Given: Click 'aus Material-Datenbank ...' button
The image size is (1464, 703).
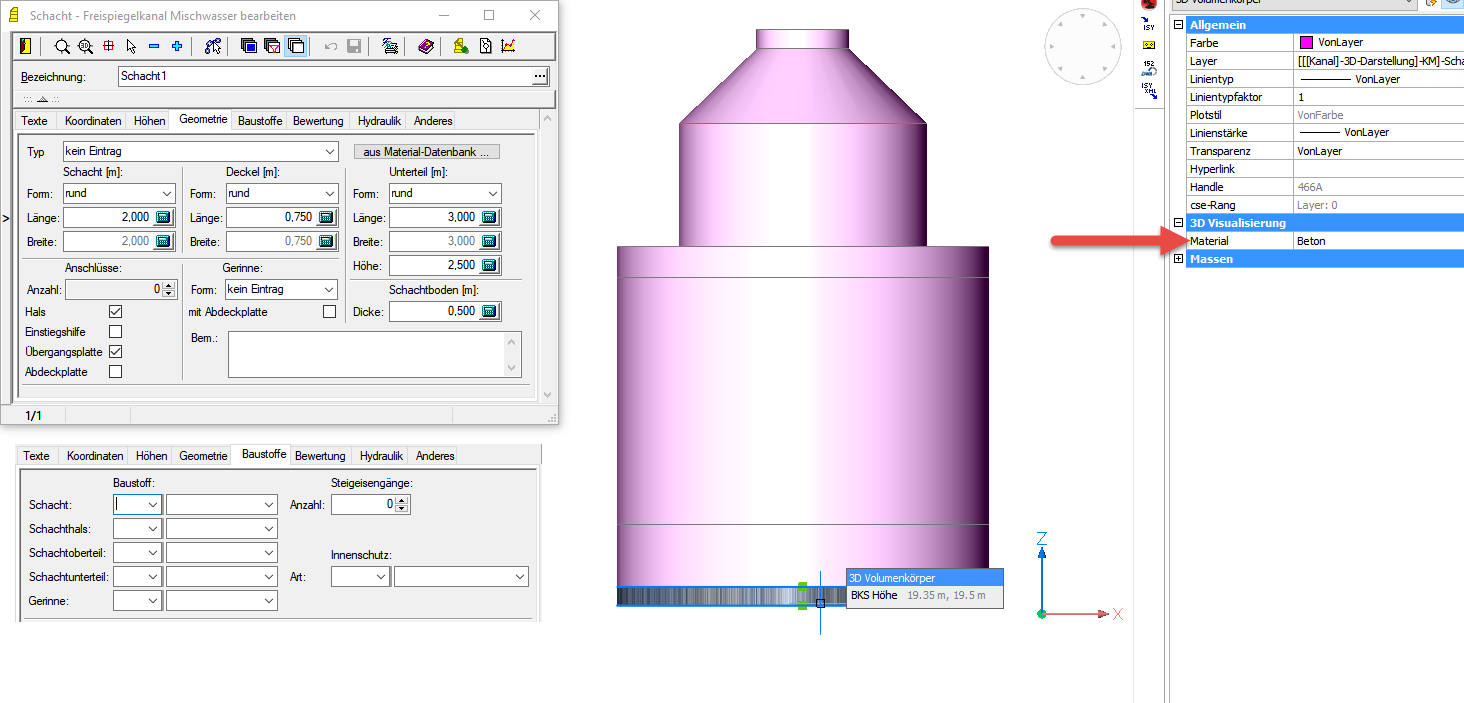Looking at the screenshot, I should pos(427,152).
